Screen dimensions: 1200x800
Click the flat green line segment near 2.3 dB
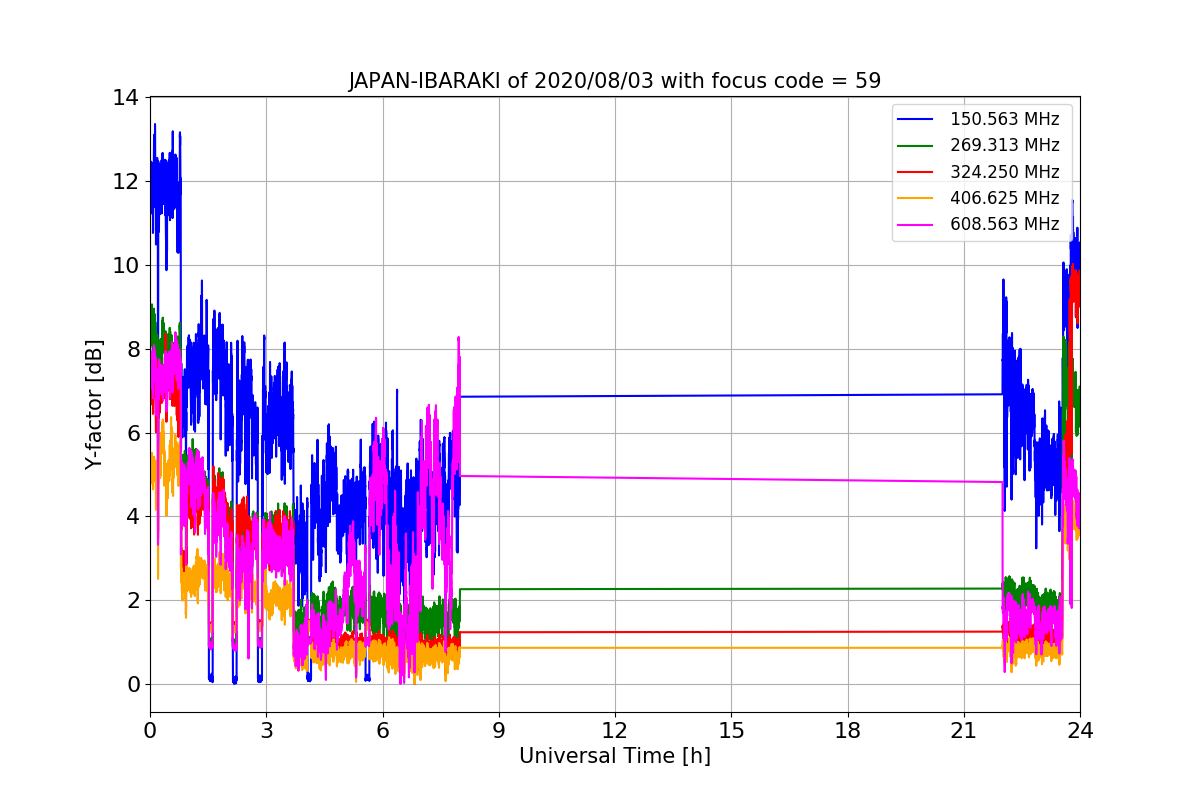(x=730, y=589)
